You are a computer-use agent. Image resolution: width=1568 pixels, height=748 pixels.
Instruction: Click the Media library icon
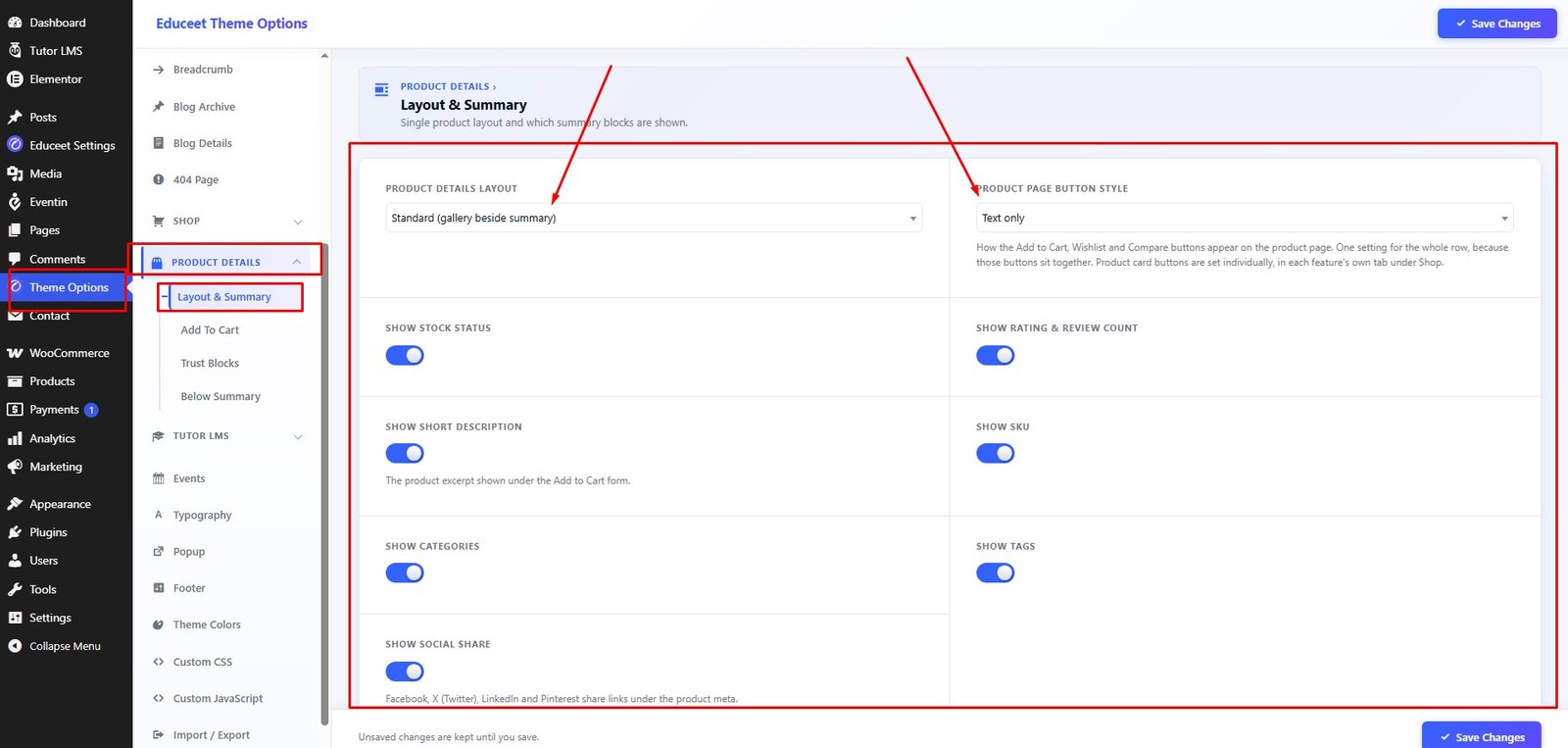click(15, 174)
